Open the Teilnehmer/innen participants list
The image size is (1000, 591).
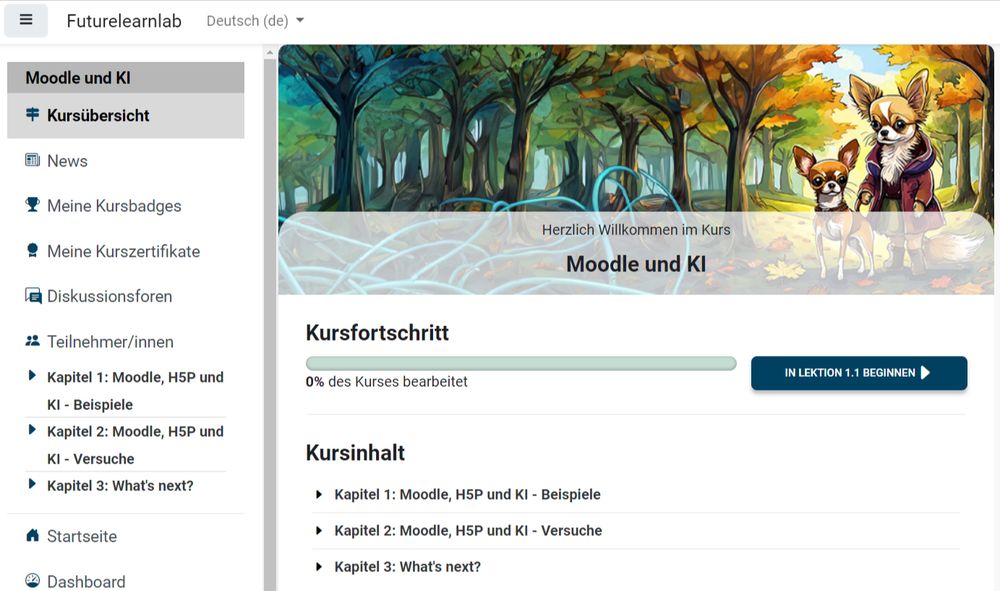(x=110, y=342)
